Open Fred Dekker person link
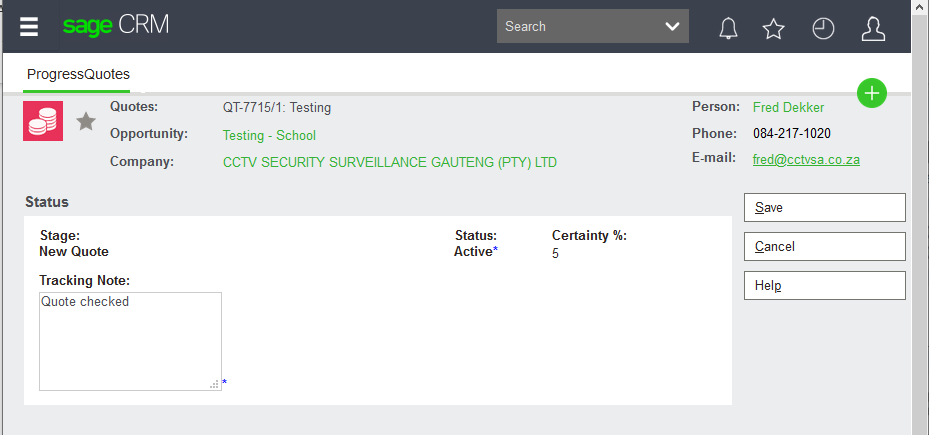This screenshot has height=435, width=929. pos(788,107)
